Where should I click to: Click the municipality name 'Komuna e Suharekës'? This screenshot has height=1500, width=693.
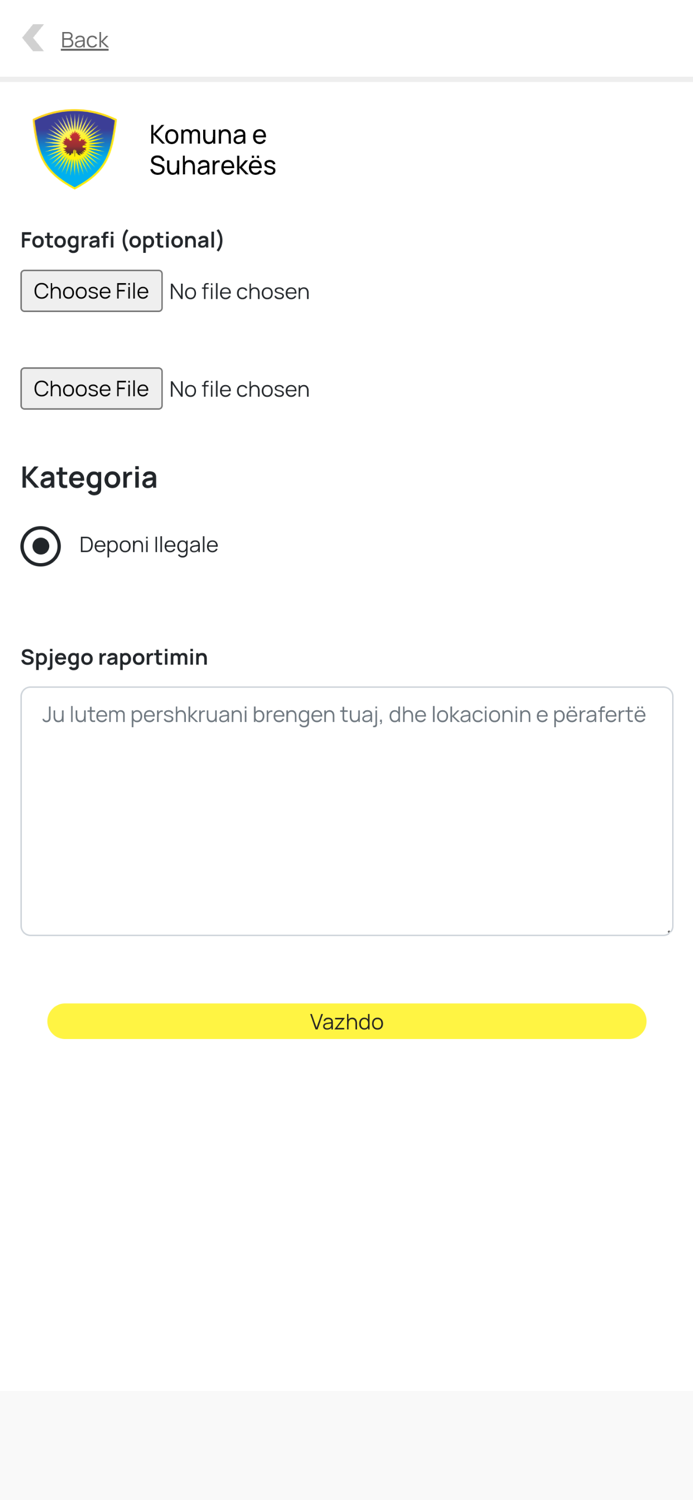pos(212,148)
